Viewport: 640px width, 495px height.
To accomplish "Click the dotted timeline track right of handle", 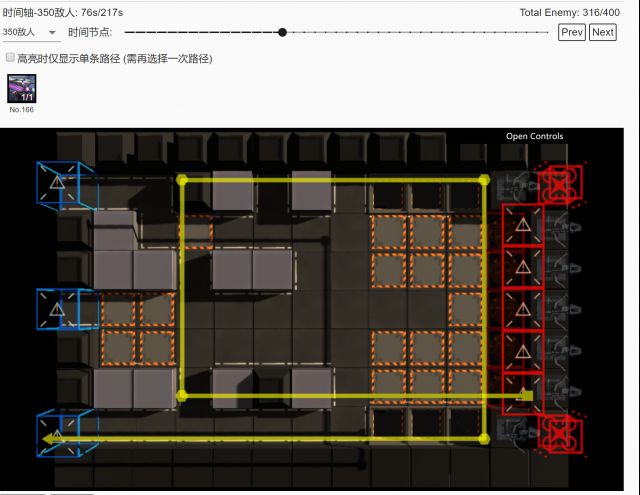I will (420, 32).
